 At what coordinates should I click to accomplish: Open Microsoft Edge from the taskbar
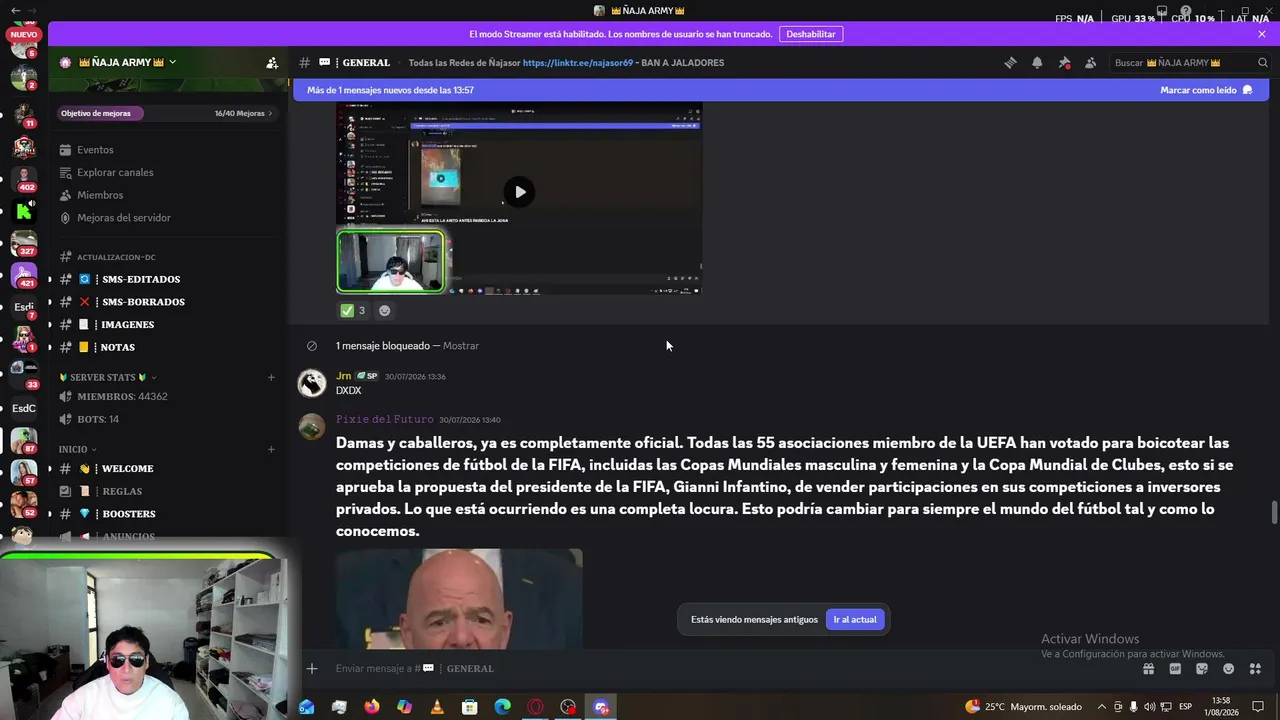(x=503, y=707)
